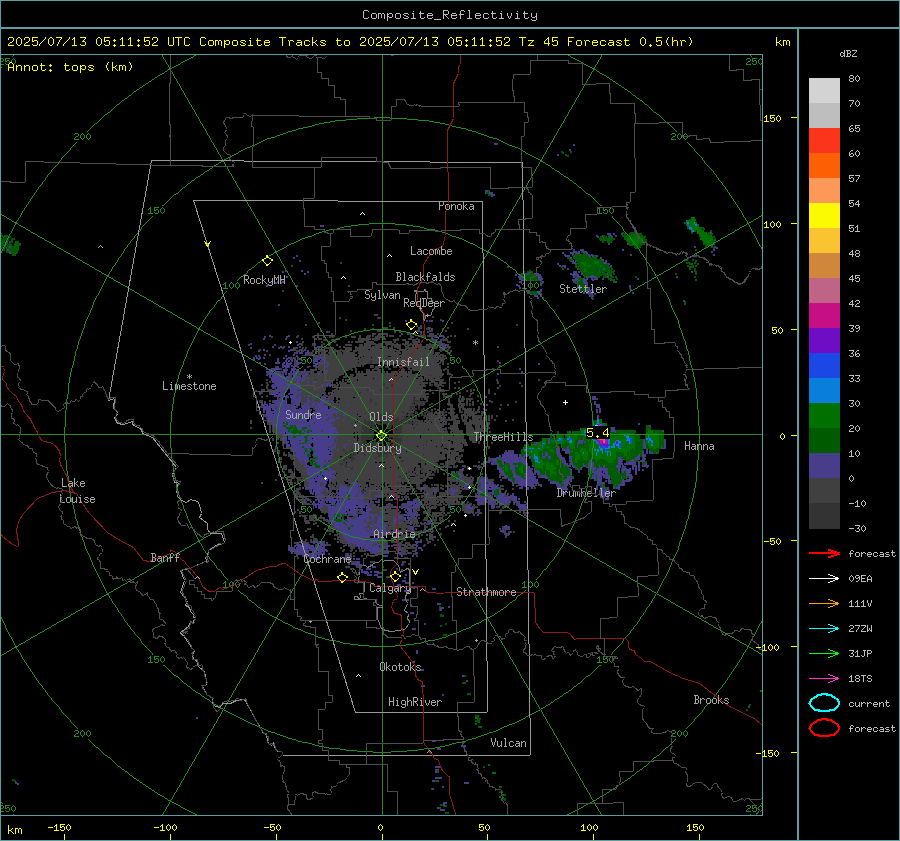Click the Vulcan label
The height and width of the screenshot is (841, 900).
pos(508,743)
